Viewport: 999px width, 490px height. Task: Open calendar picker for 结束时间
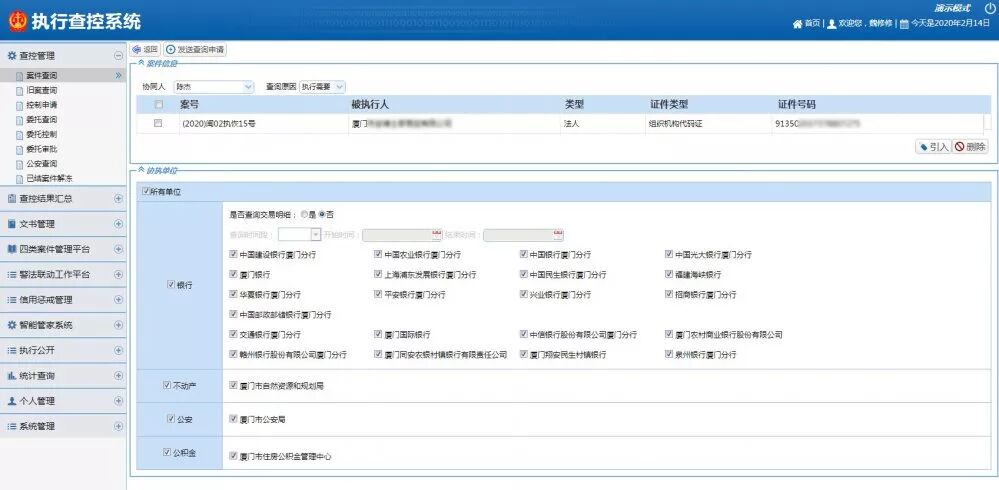coord(558,234)
